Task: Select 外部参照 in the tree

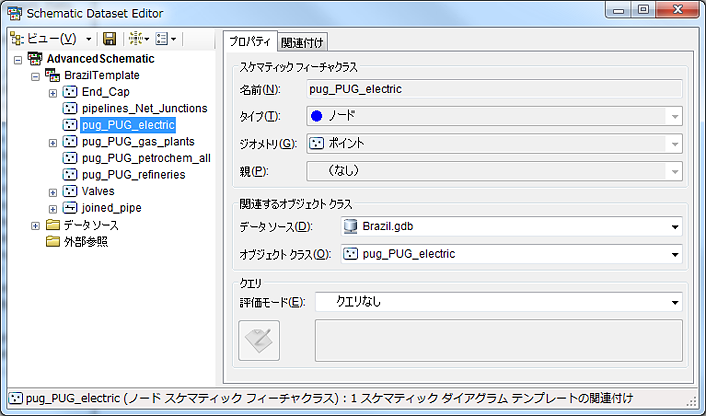Action: point(86,241)
